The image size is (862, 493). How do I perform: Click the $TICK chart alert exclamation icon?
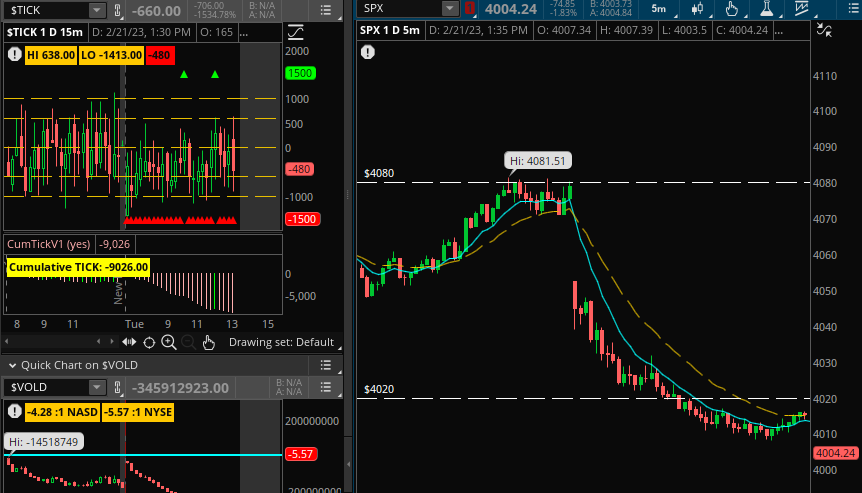coord(15,54)
